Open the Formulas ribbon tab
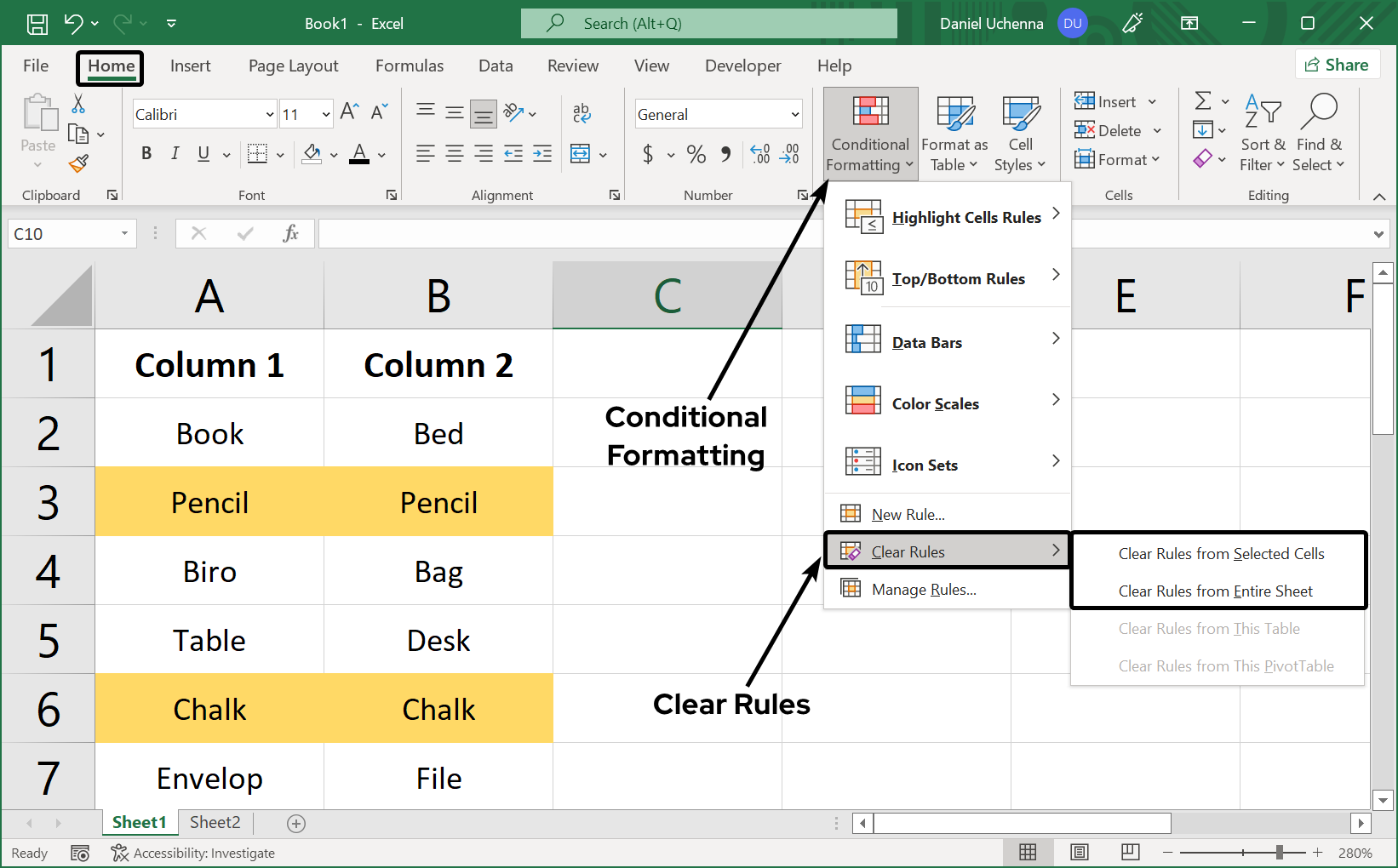This screenshot has width=1398, height=868. [x=409, y=66]
